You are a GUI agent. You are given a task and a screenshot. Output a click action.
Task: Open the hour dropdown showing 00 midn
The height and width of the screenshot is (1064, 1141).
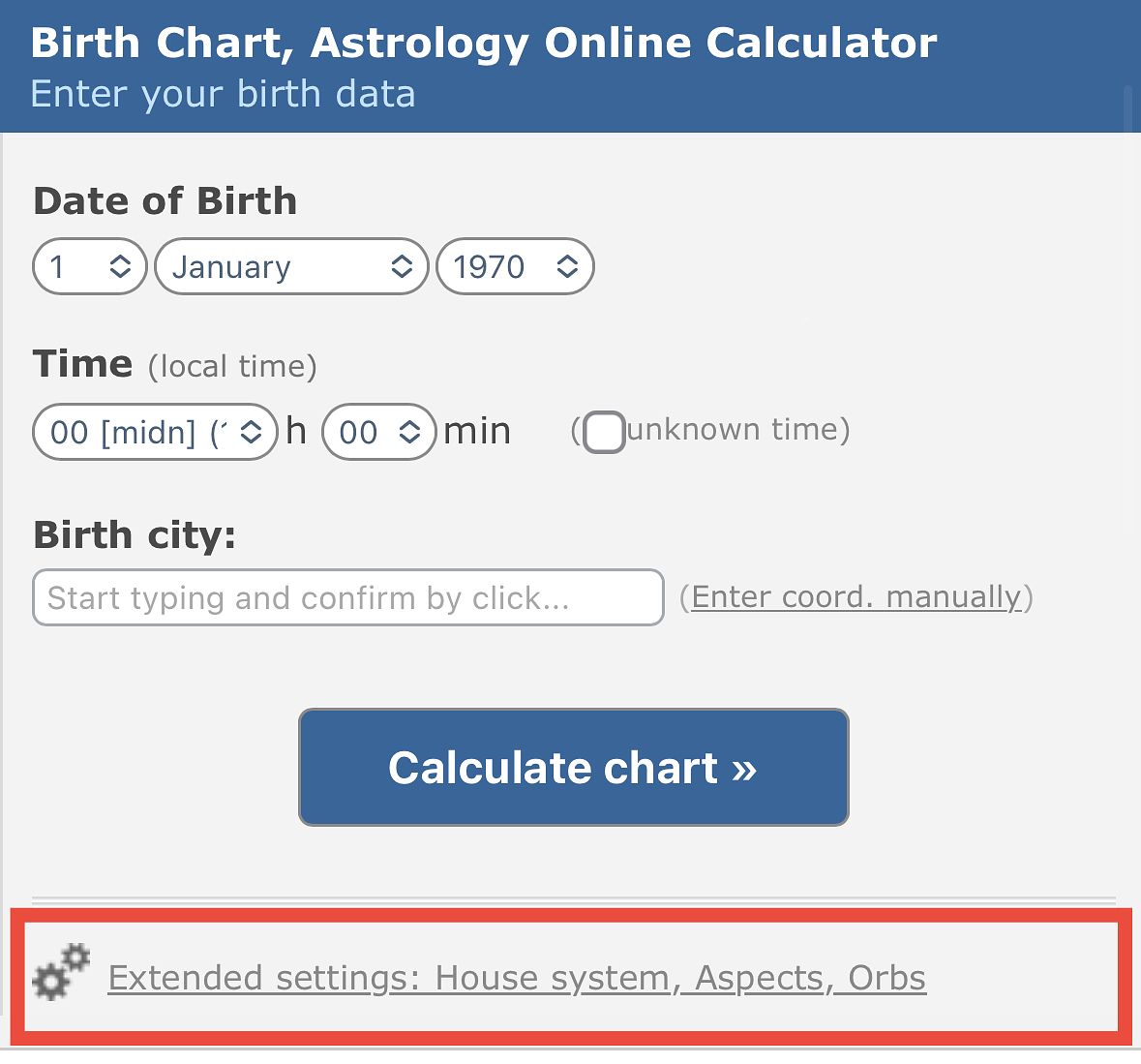[155, 432]
